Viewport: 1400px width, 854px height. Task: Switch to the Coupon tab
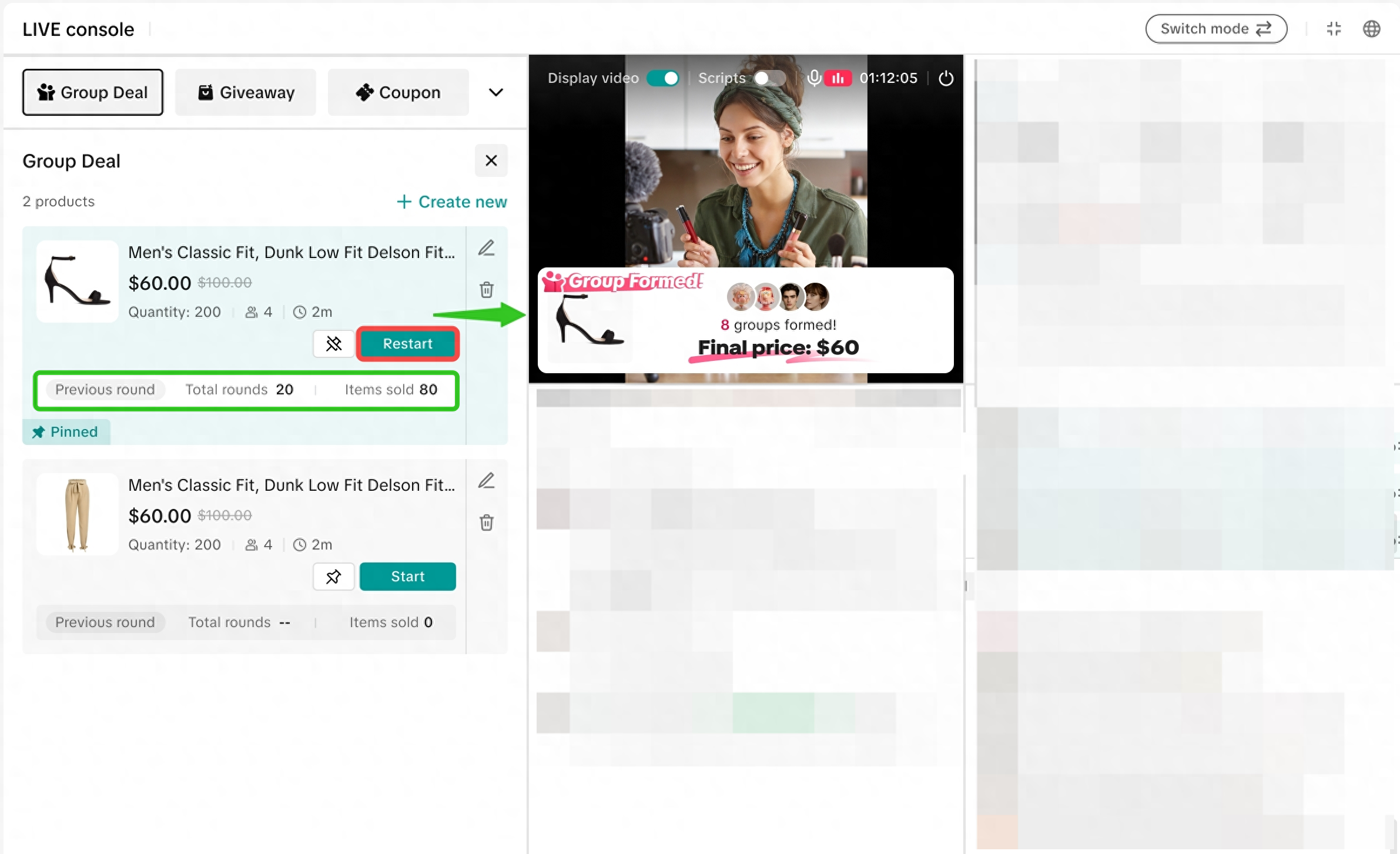(398, 92)
